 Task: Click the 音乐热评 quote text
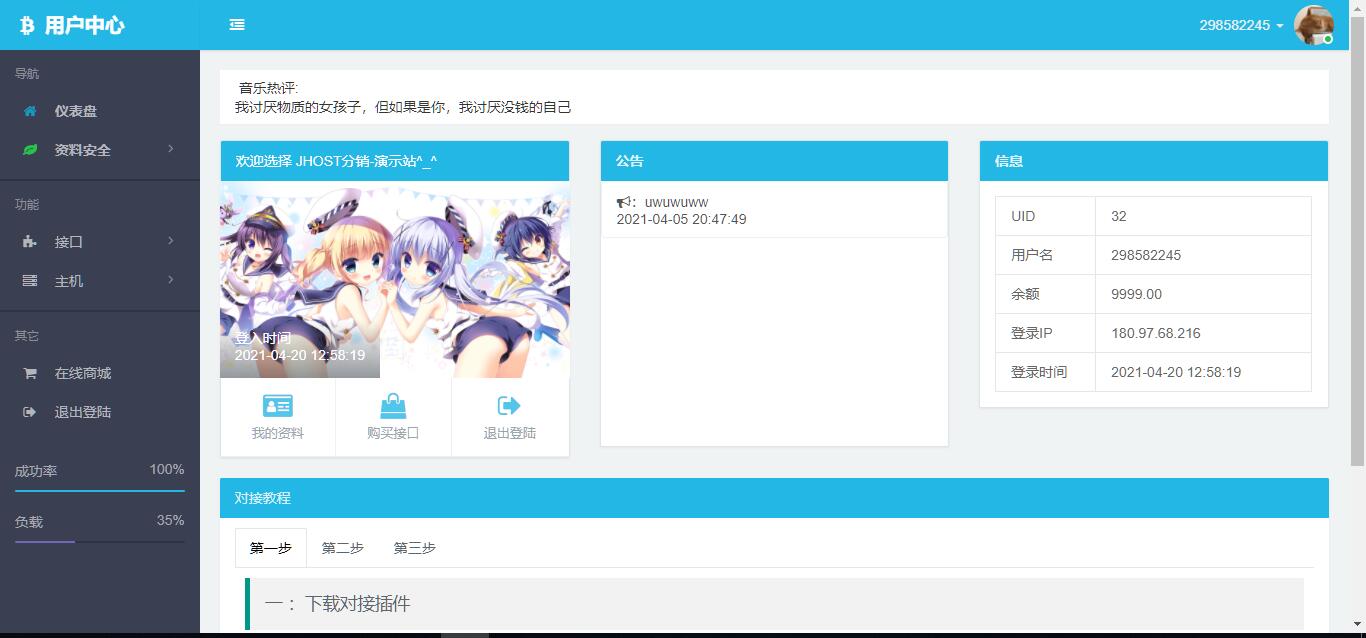pos(403,107)
